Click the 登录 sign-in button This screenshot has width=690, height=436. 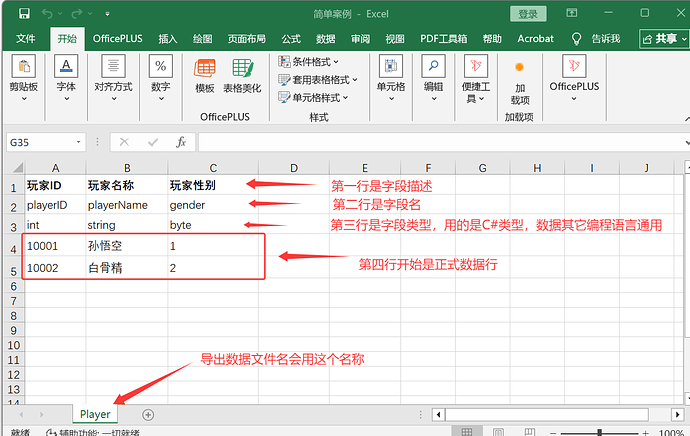pos(528,14)
